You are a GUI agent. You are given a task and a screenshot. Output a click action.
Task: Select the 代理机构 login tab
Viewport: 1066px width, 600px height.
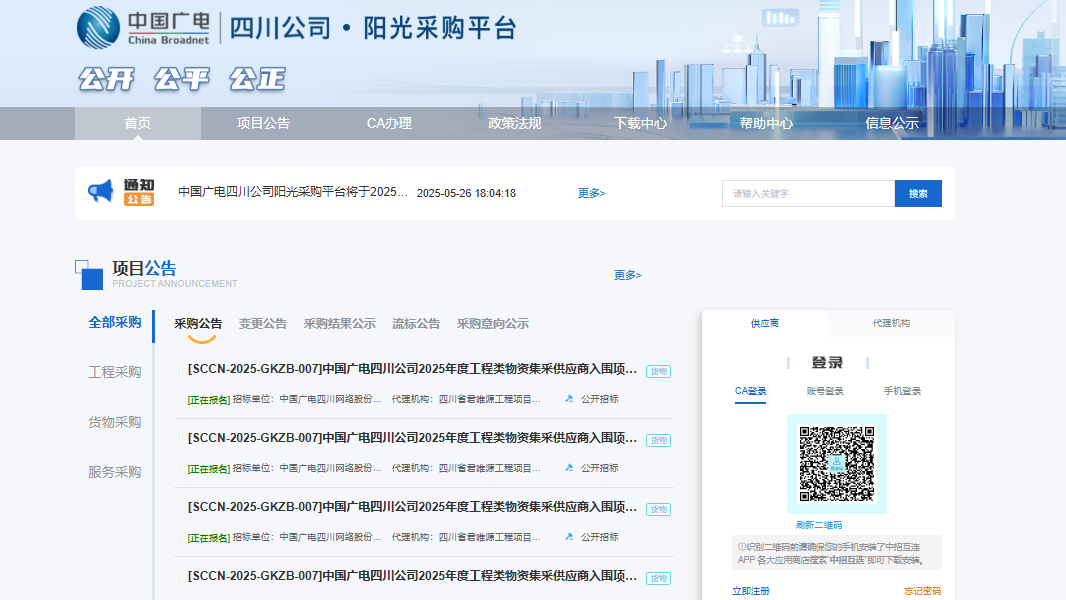(891, 323)
